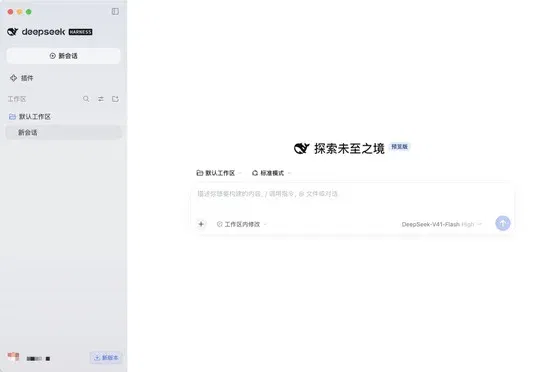Click the 探索未至之境 heading
Viewport: 540px width, 372px height.
point(349,149)
